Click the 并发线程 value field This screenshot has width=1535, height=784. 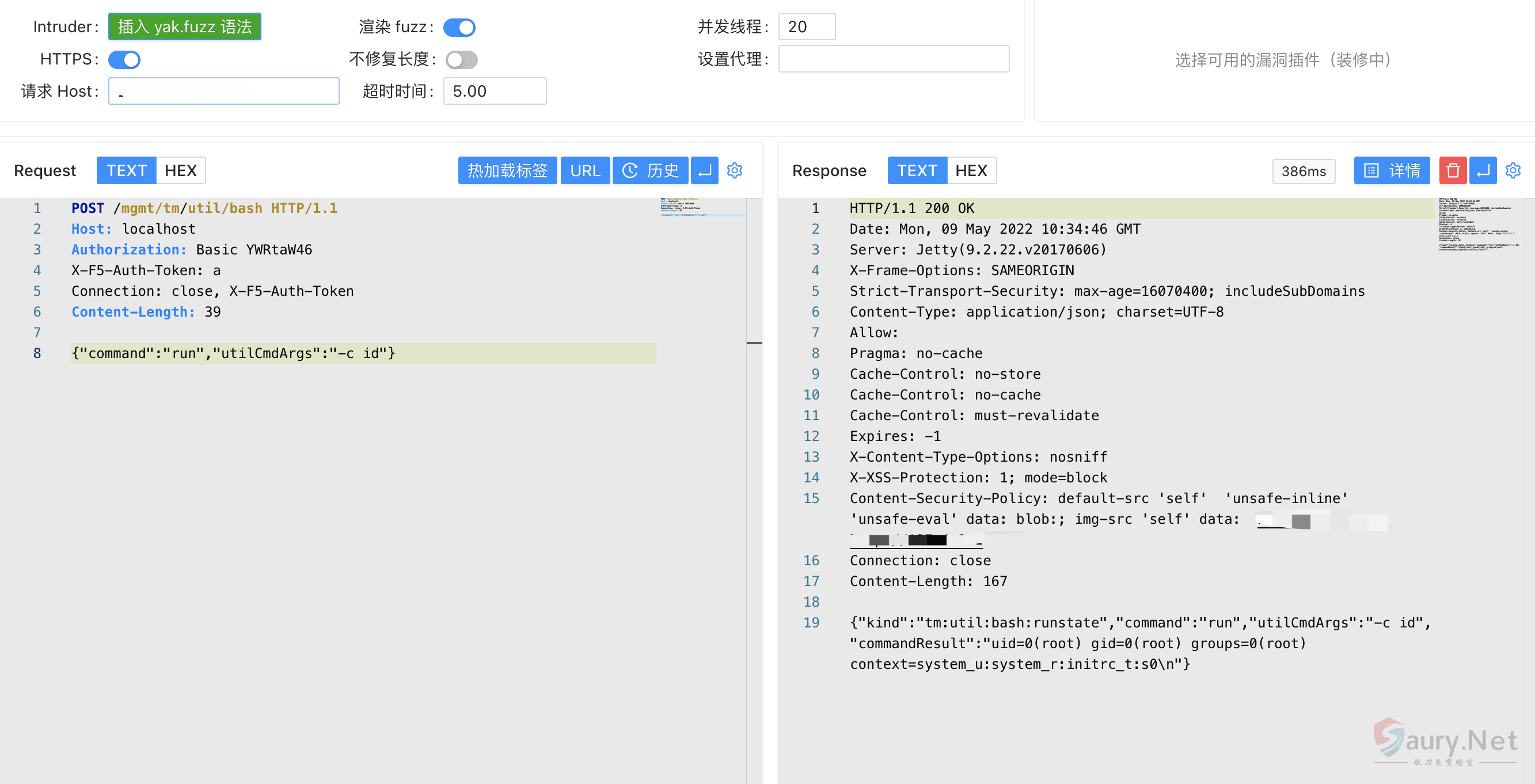click(x=806, y=27)
